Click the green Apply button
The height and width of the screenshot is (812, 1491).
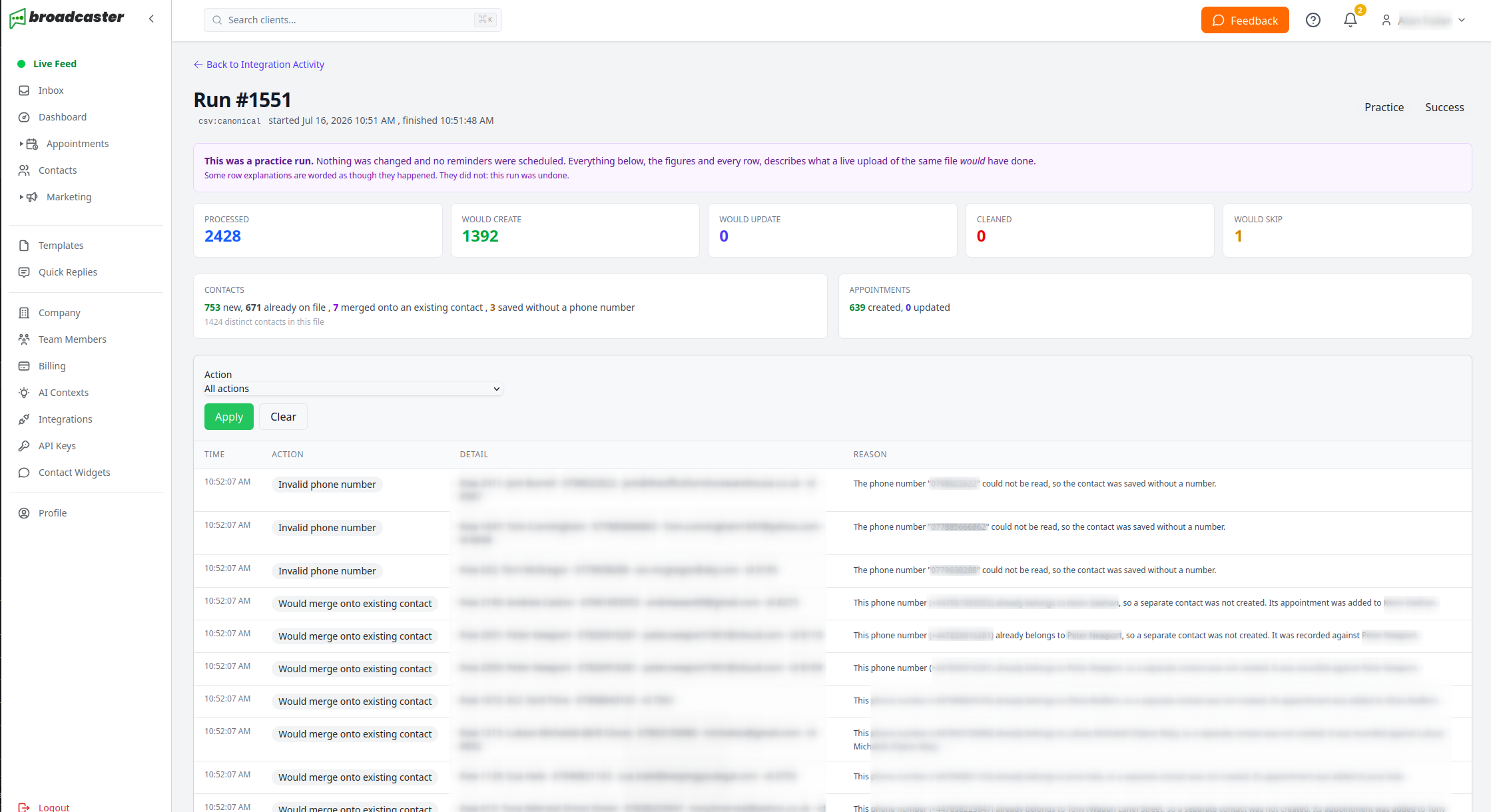229,417
